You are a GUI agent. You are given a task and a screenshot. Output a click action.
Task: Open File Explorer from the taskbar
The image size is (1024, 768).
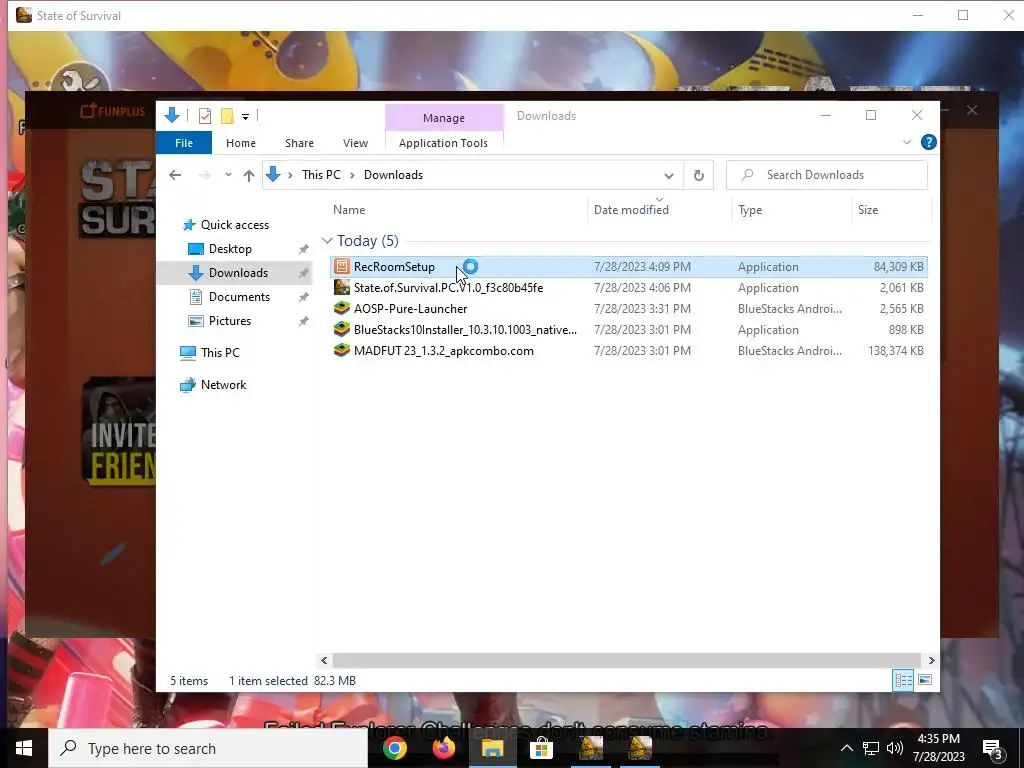pyautogui.click(x=492, y=748)
